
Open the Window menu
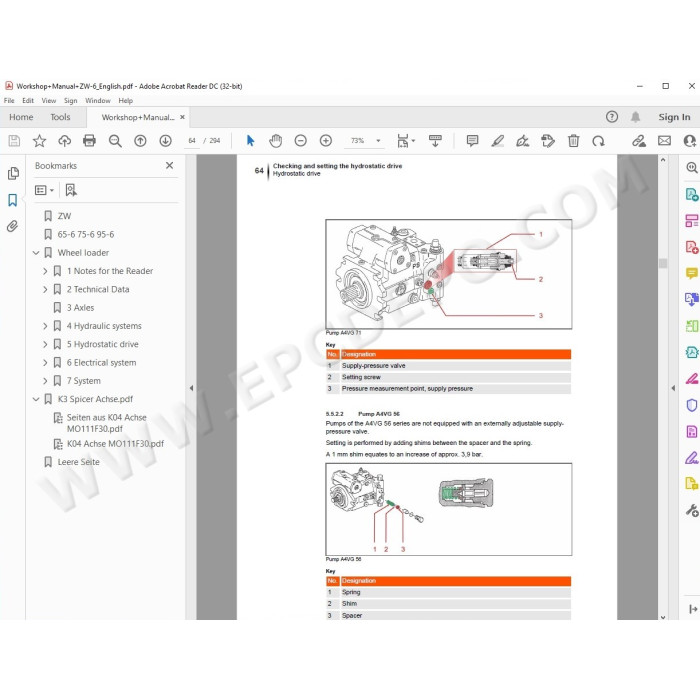tap(98, 101)
